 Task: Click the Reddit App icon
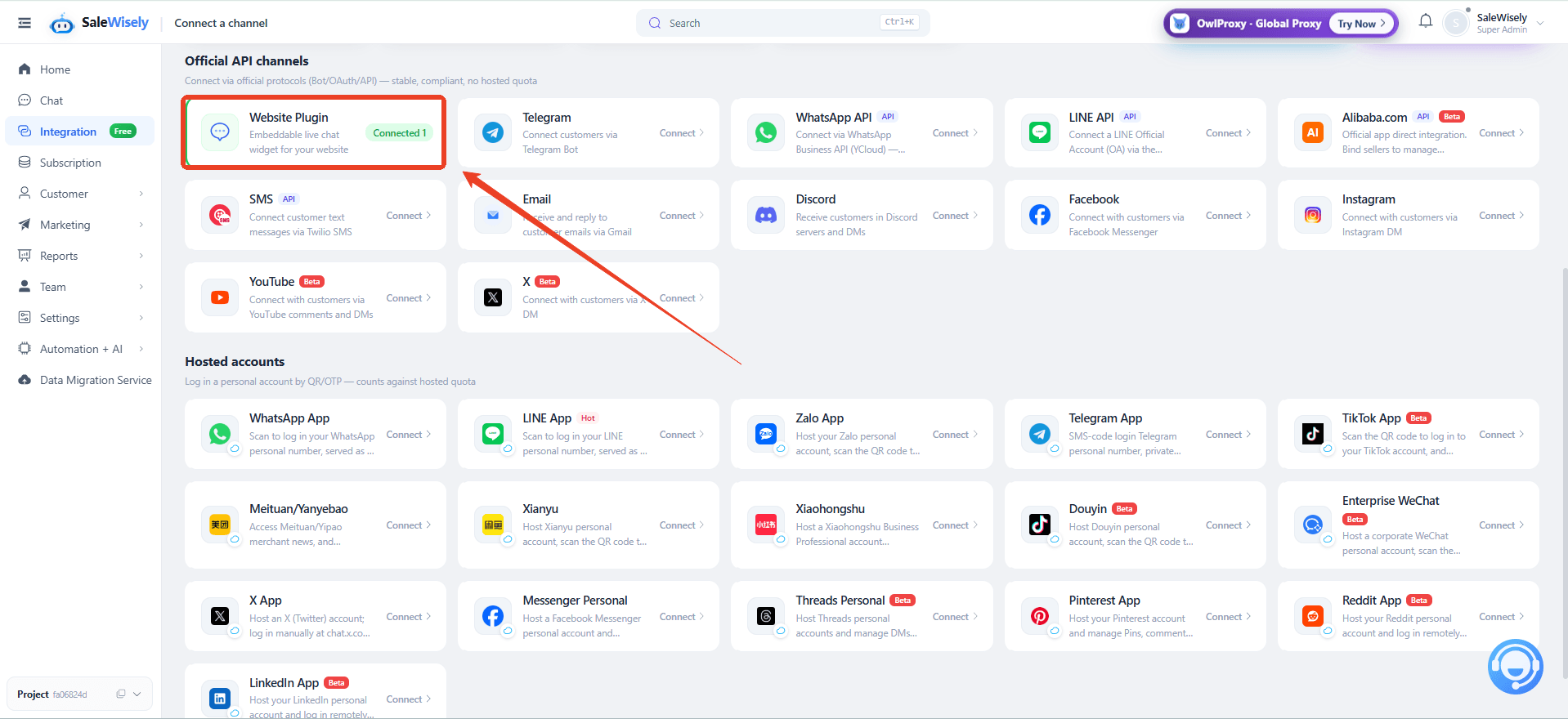(x=1312, y=617)
